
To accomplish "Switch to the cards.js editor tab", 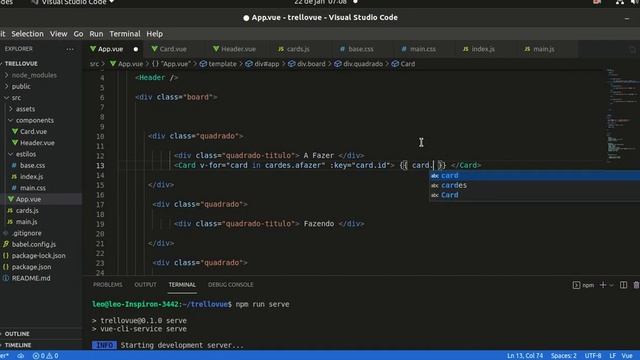I will pos(298,49).
